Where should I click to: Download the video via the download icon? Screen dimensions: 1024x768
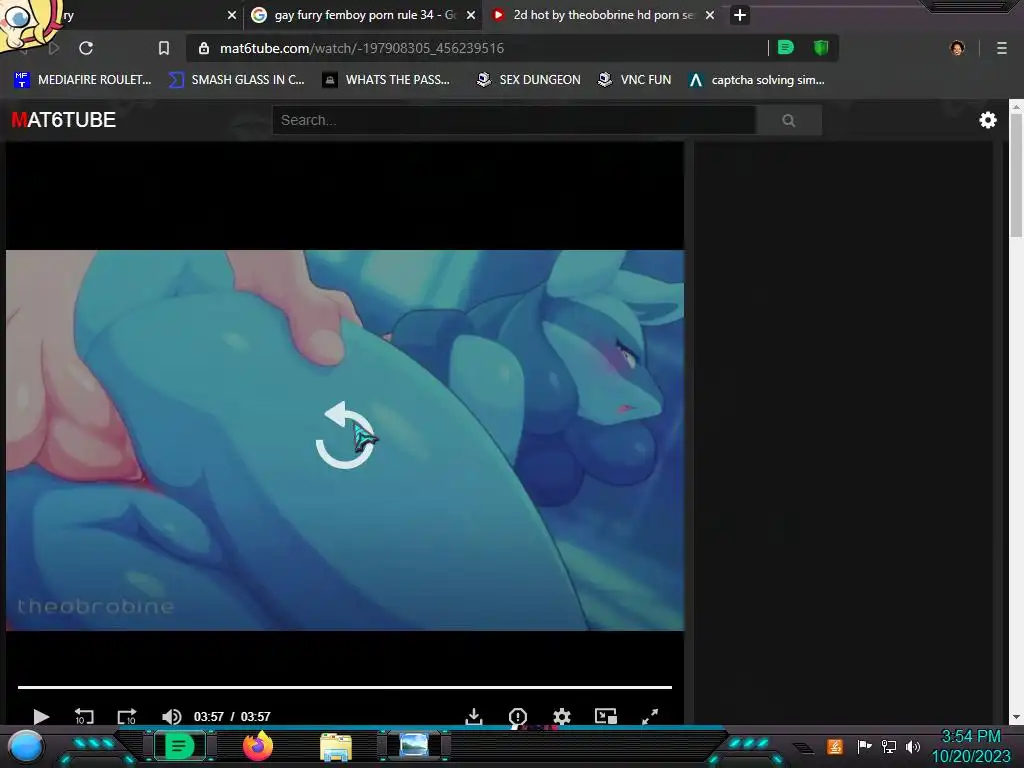click(474, 716)
